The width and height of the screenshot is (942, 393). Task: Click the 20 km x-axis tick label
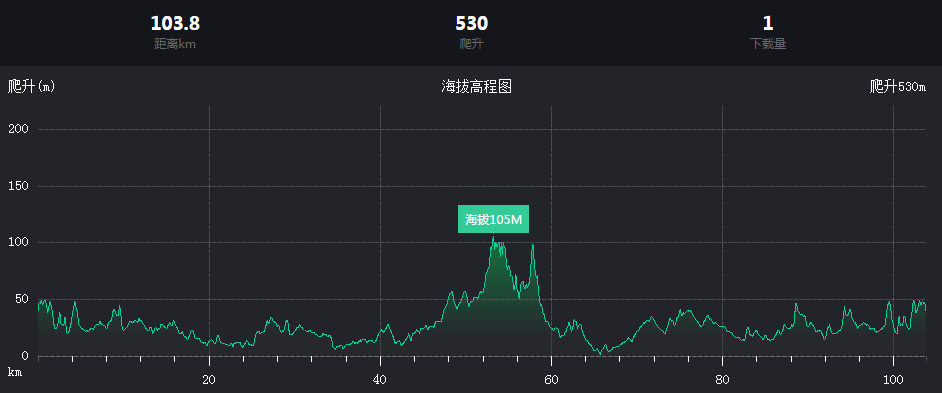coord(209,379)
